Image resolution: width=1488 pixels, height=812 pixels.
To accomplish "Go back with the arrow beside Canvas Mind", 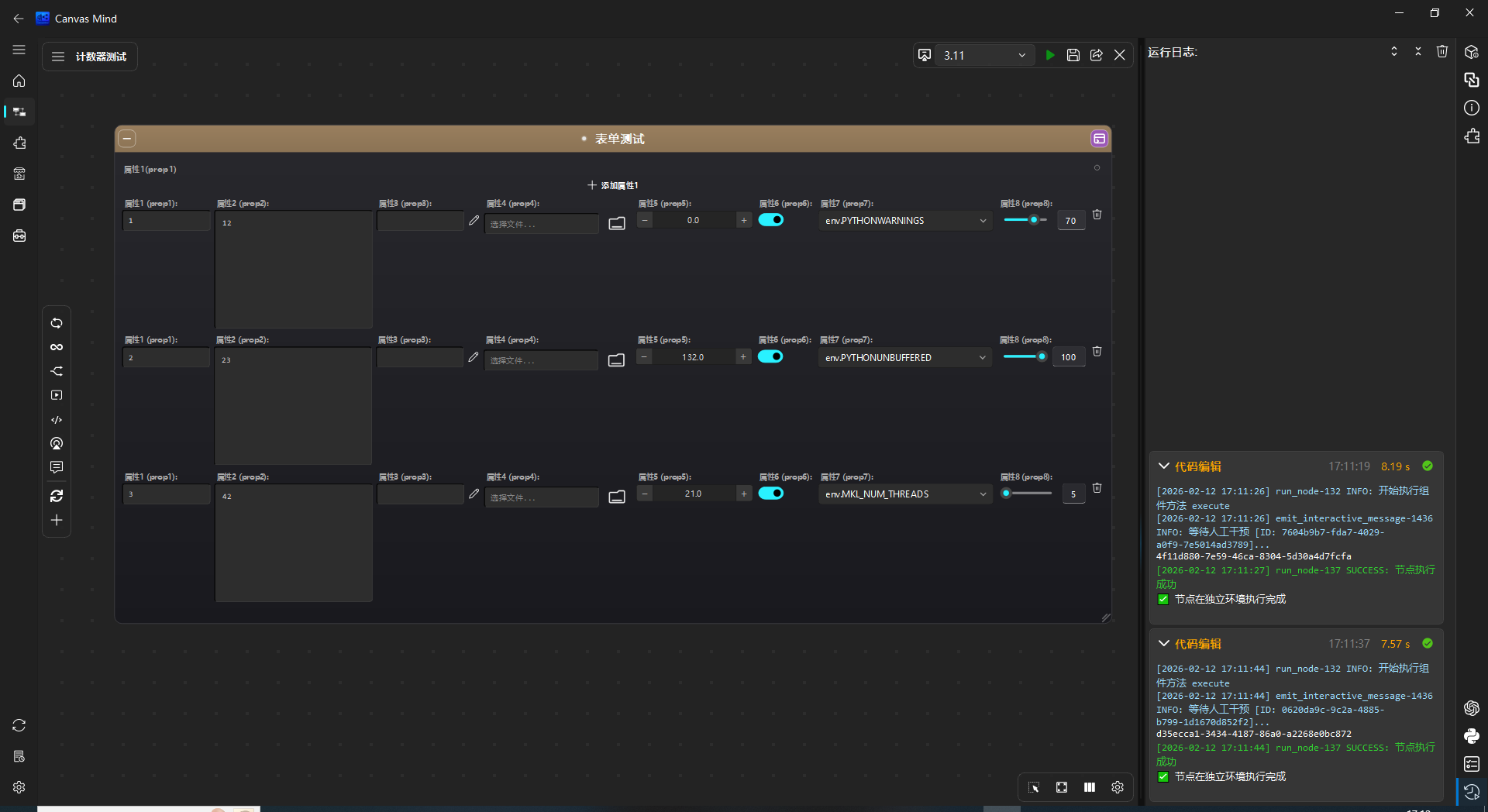I will (x=19, y=19).
